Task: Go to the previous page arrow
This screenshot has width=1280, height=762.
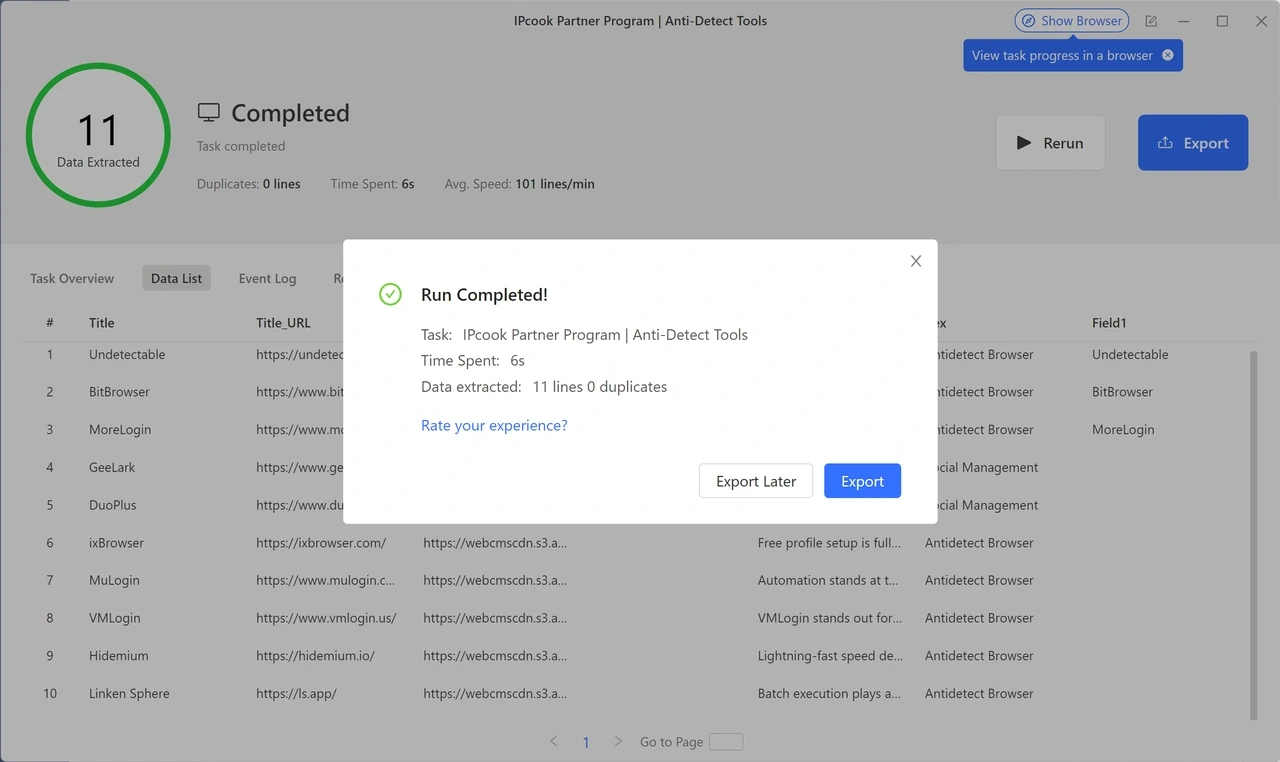Action: tap(554, 741)
